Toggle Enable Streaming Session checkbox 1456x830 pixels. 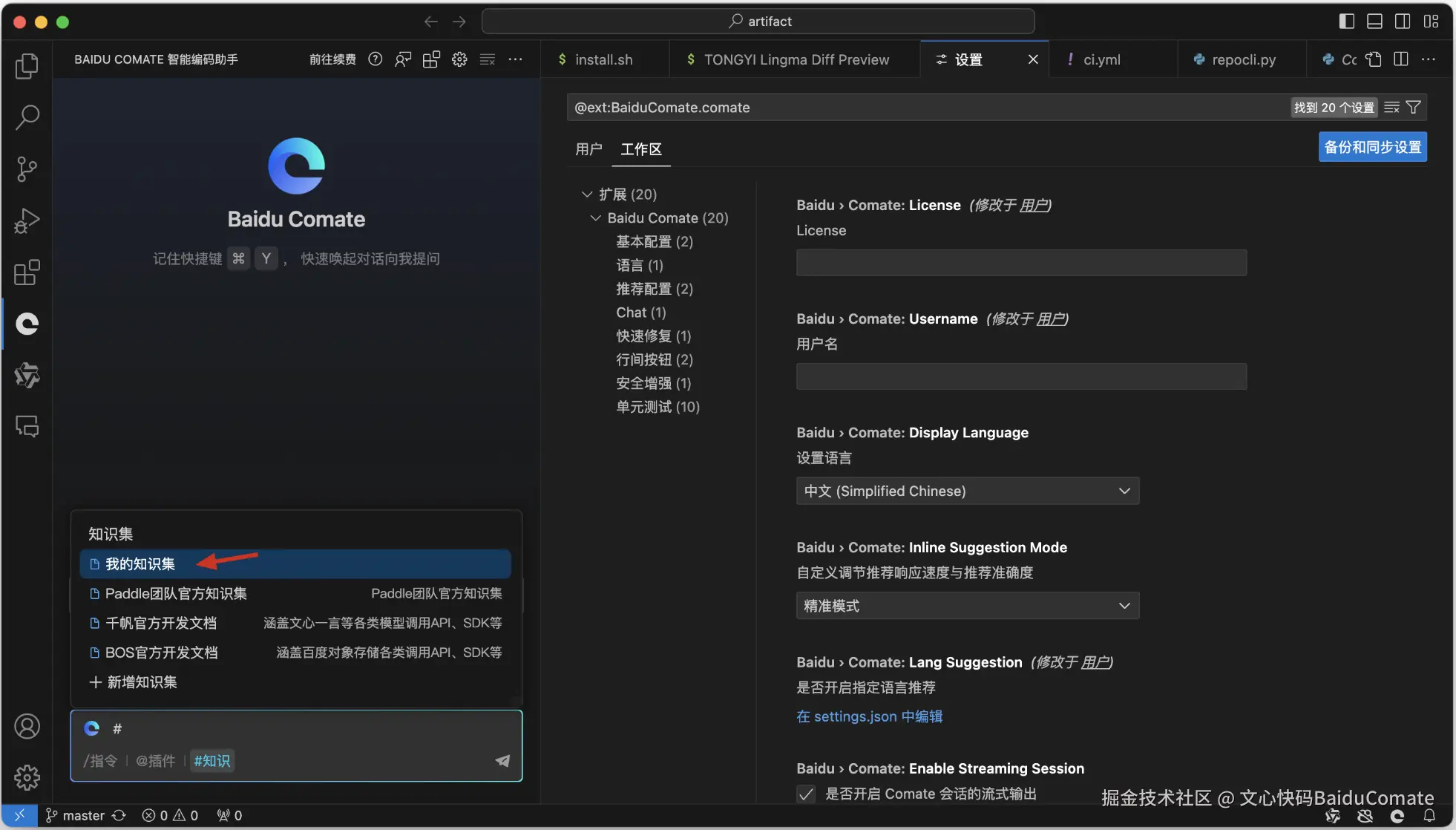(x=806, y=794)
